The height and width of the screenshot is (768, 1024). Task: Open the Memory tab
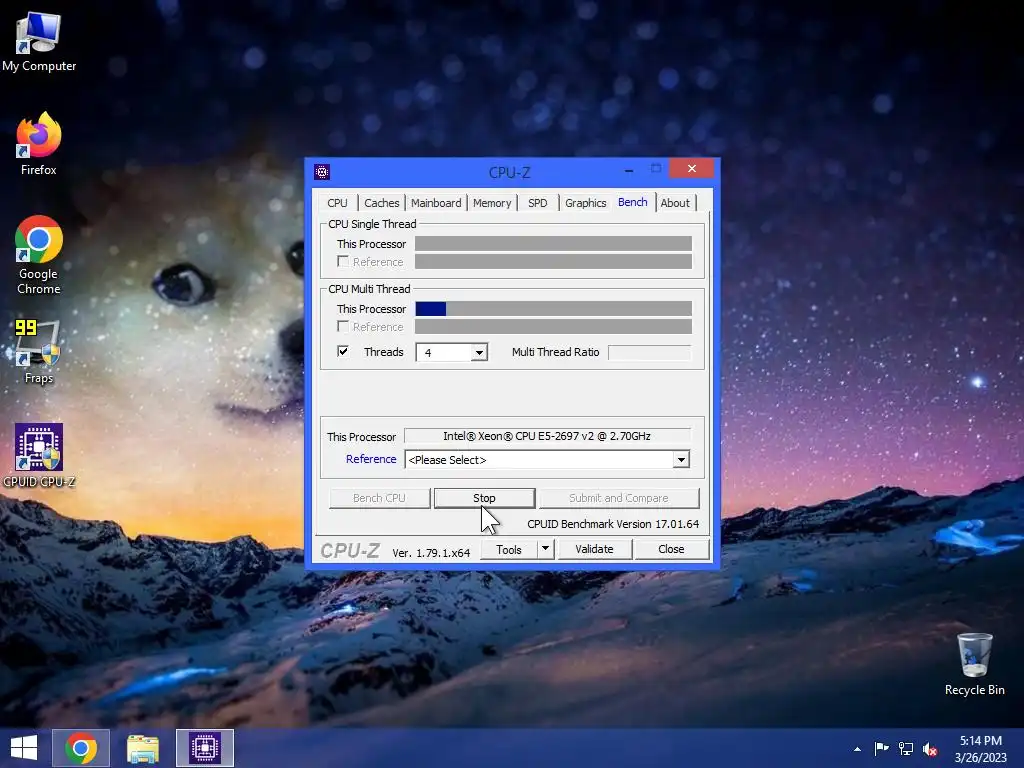click(x=492, y=203)
